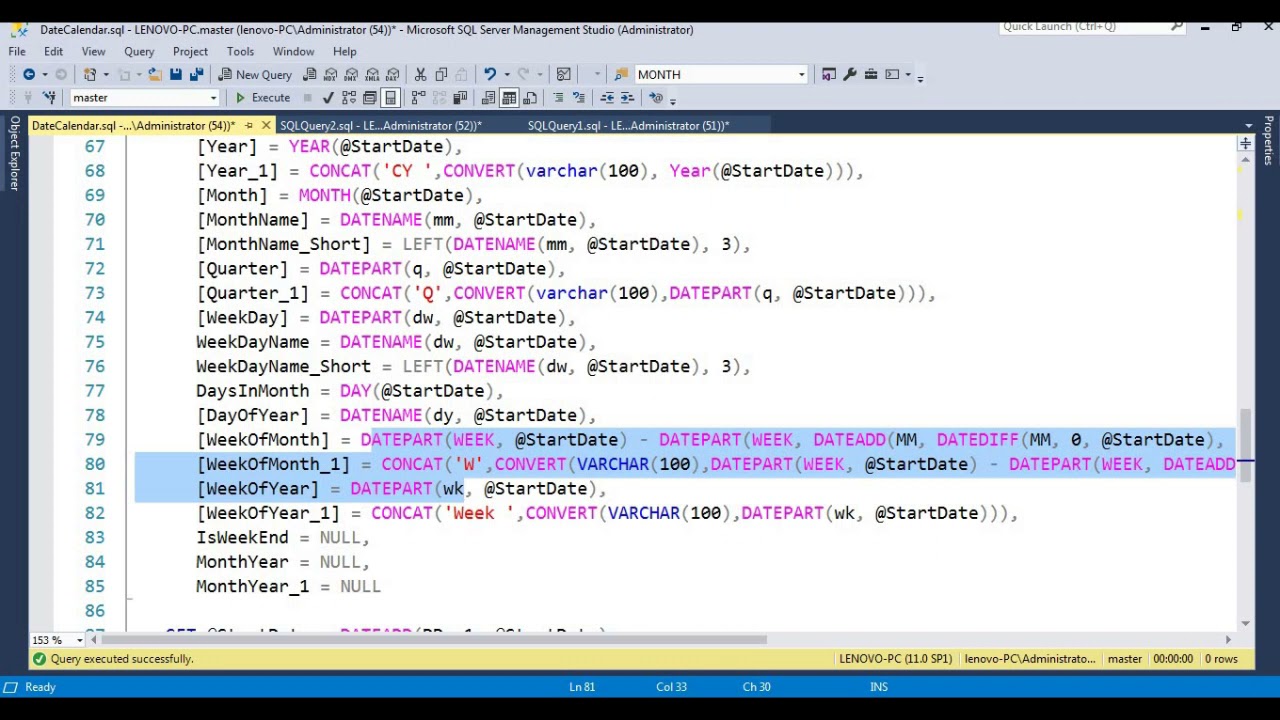Save the current file with the floppy icon
The height and width of the screenshot is (720, 1280).
[x=176, y=74]
